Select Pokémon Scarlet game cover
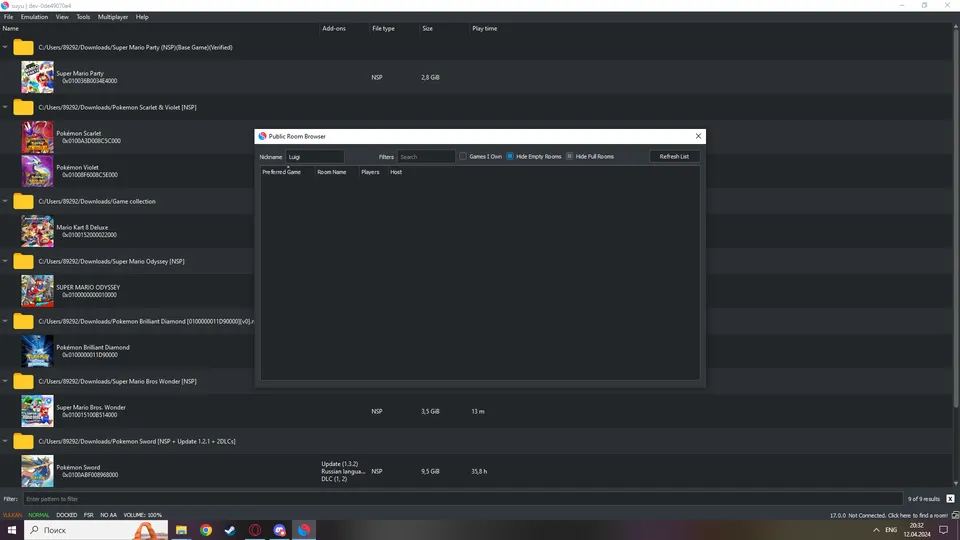The width and height of the screenshot is (960, 540). (x=37, y=137)
